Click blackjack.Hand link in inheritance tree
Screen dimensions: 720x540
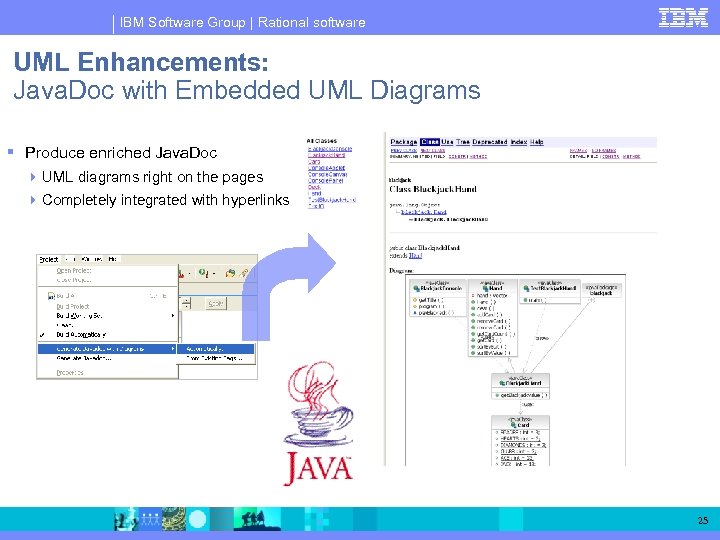point(423,212)
